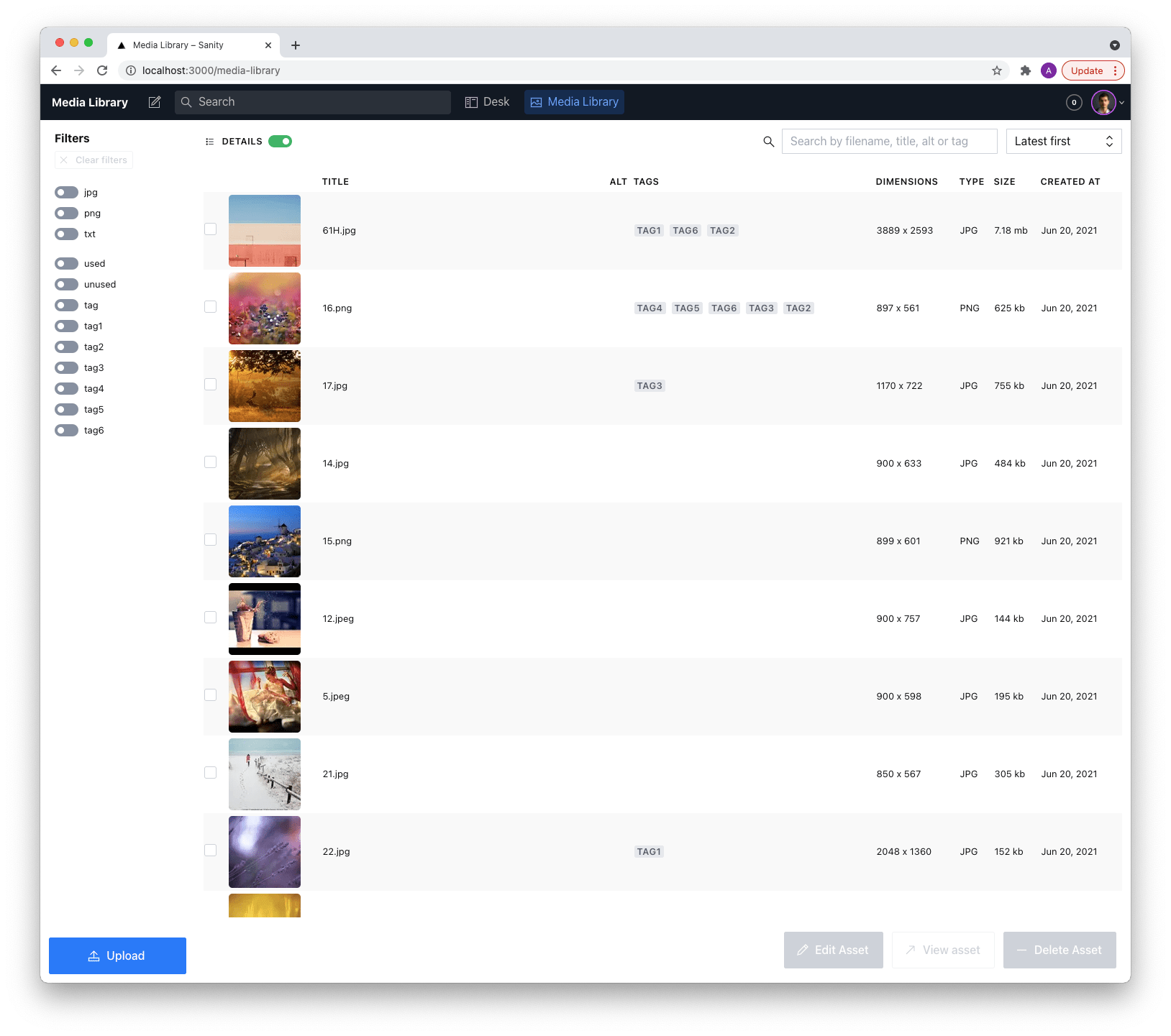Viewport: 1171px width, 1036px height.
Task: Click the Edit Asset button
Action: [834, 950]
